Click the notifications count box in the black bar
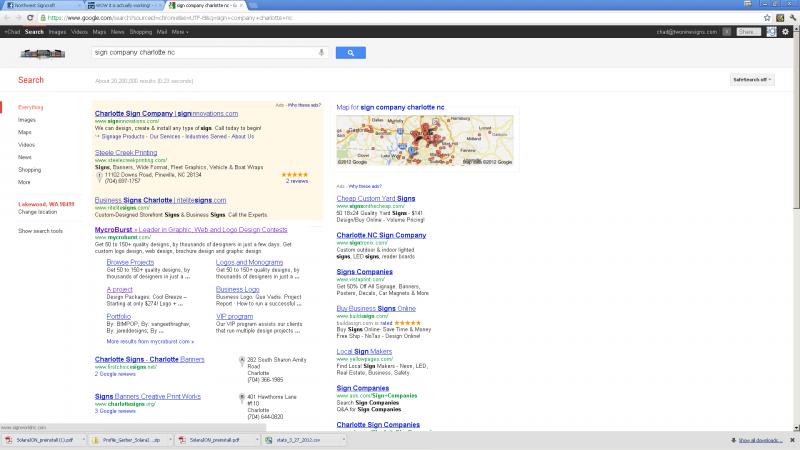This screenshot has height=450, width=800. [x=727, y=32]
